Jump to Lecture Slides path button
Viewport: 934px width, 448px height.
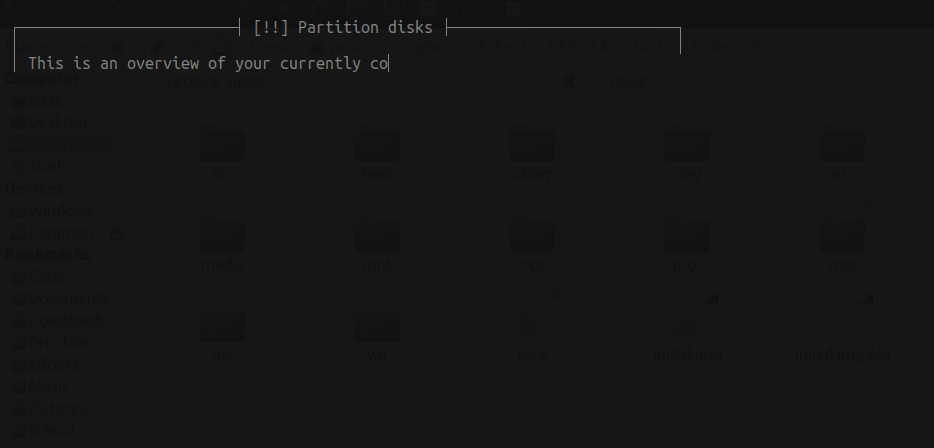[682, 47]
